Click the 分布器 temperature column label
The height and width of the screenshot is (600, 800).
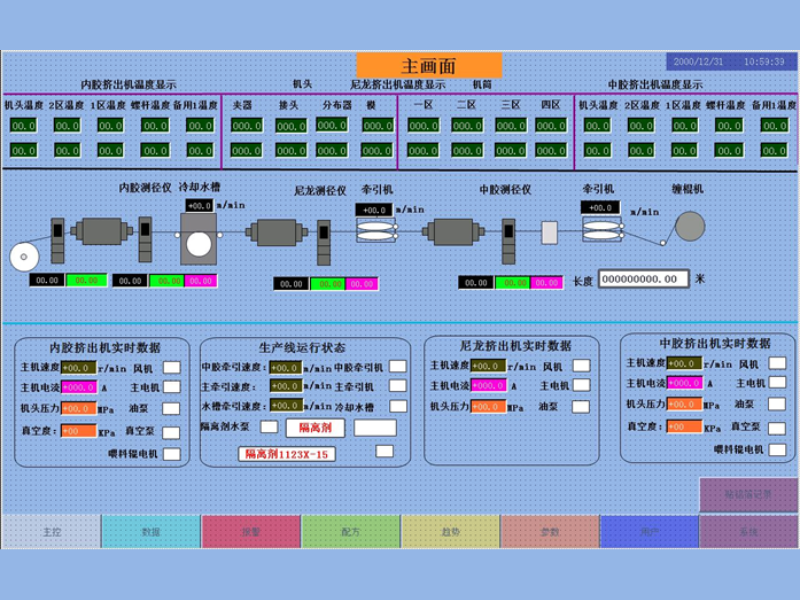point(337,105)
